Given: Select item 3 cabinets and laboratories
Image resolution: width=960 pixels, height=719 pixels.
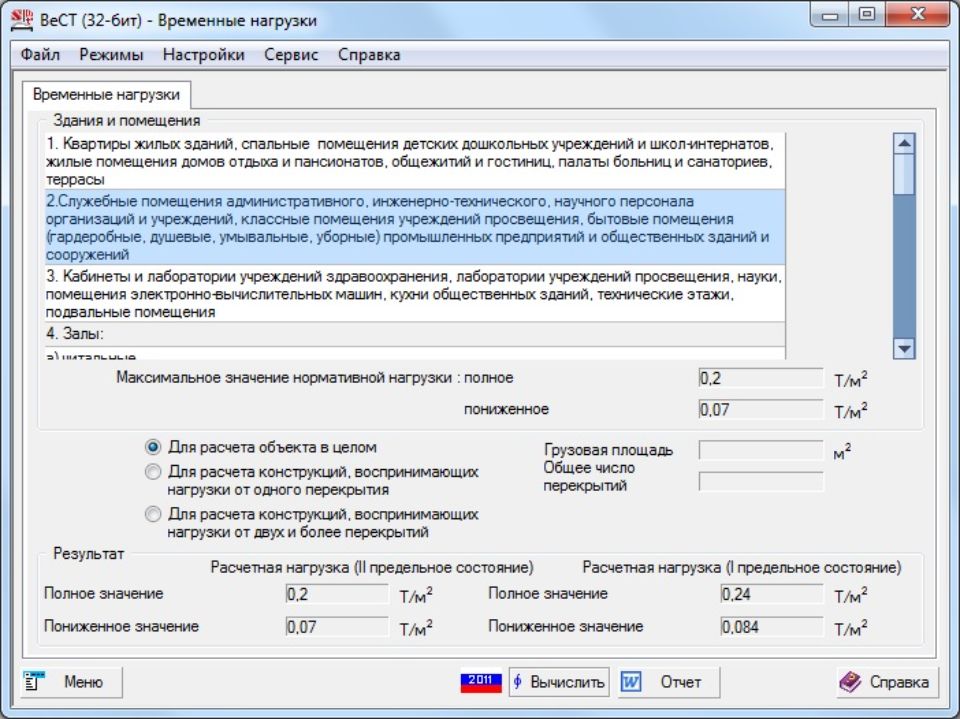Looking at the screenshot, I should click(410, 293).
